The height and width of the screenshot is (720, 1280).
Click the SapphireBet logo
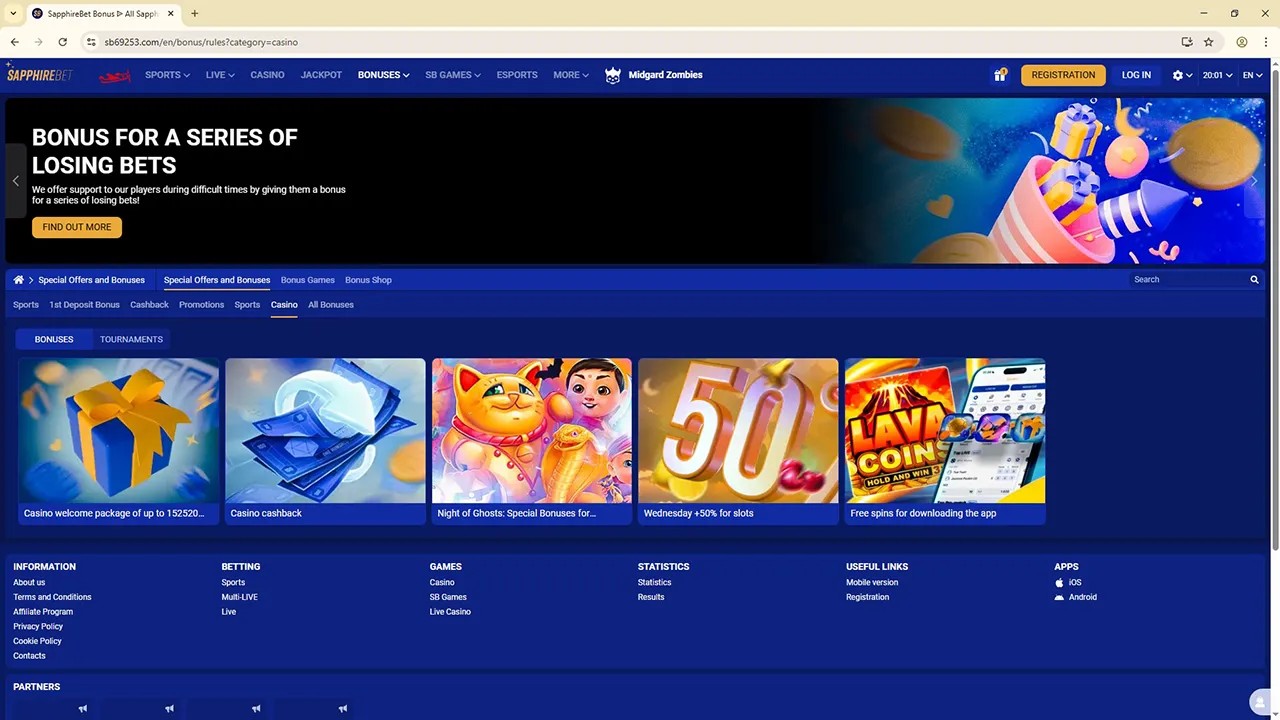(x=40, y=75)
